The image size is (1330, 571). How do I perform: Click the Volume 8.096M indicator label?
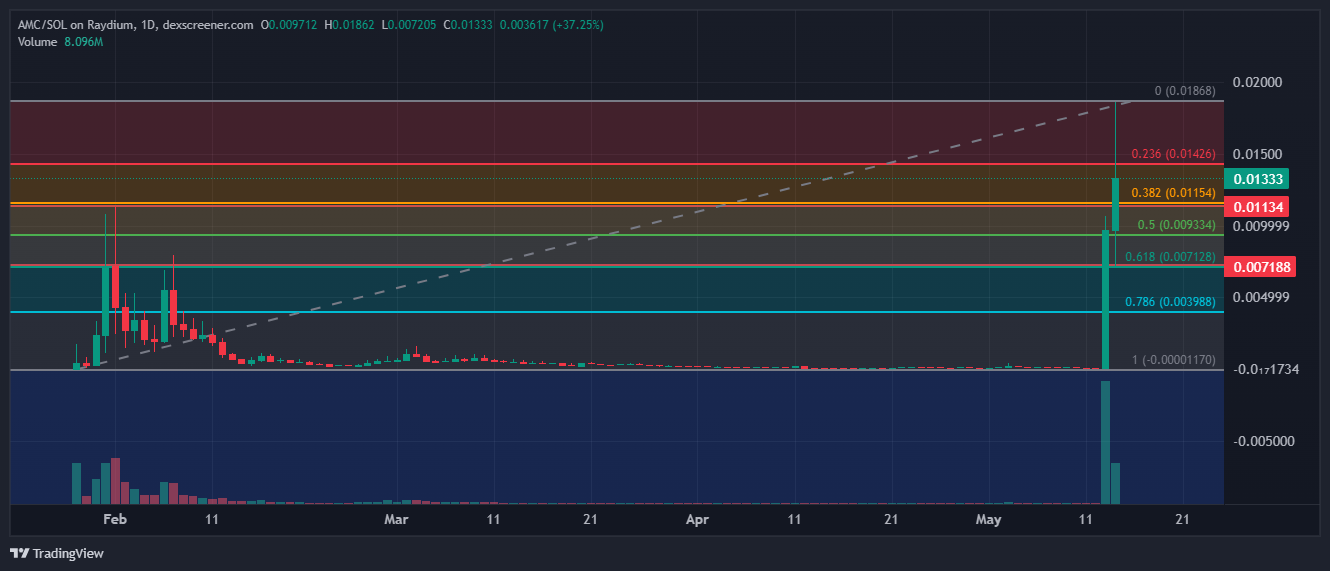tap(61, 42)
